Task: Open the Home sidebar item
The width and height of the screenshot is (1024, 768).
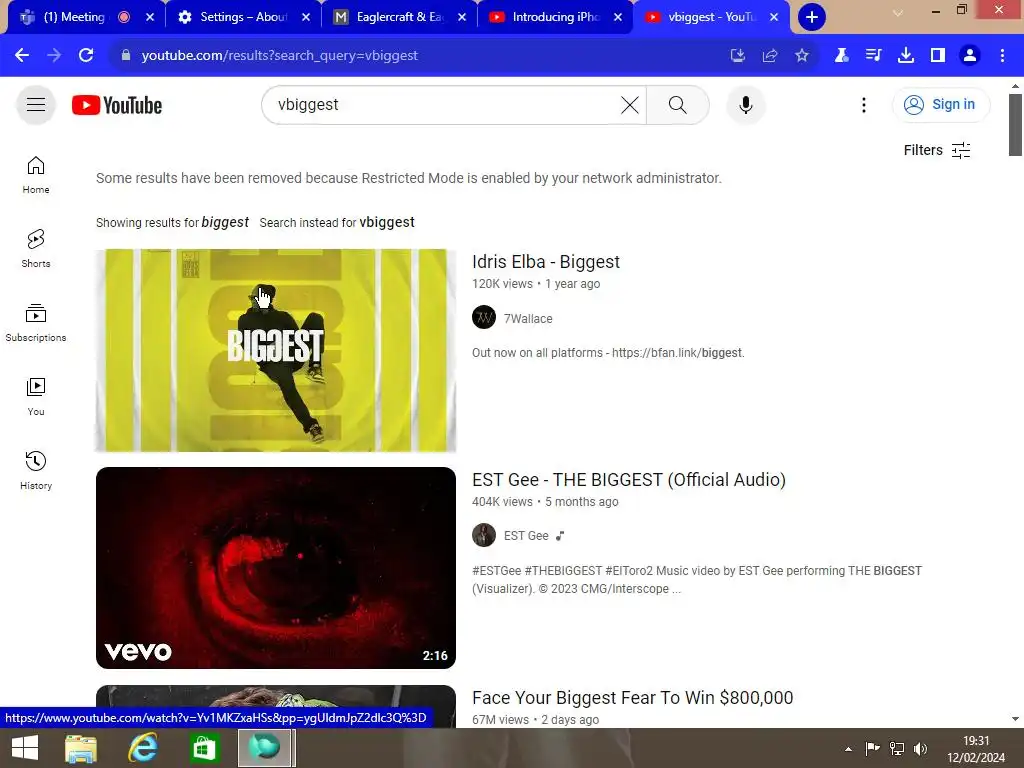Action: [x=36, y=174]
